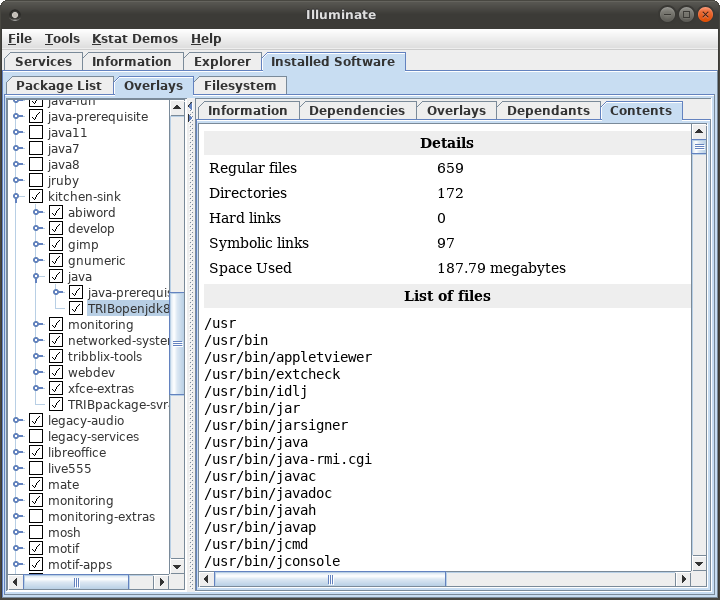Click the contents horizontal scrollbar thumb
The image size is (720, 600).
point(330,579)
